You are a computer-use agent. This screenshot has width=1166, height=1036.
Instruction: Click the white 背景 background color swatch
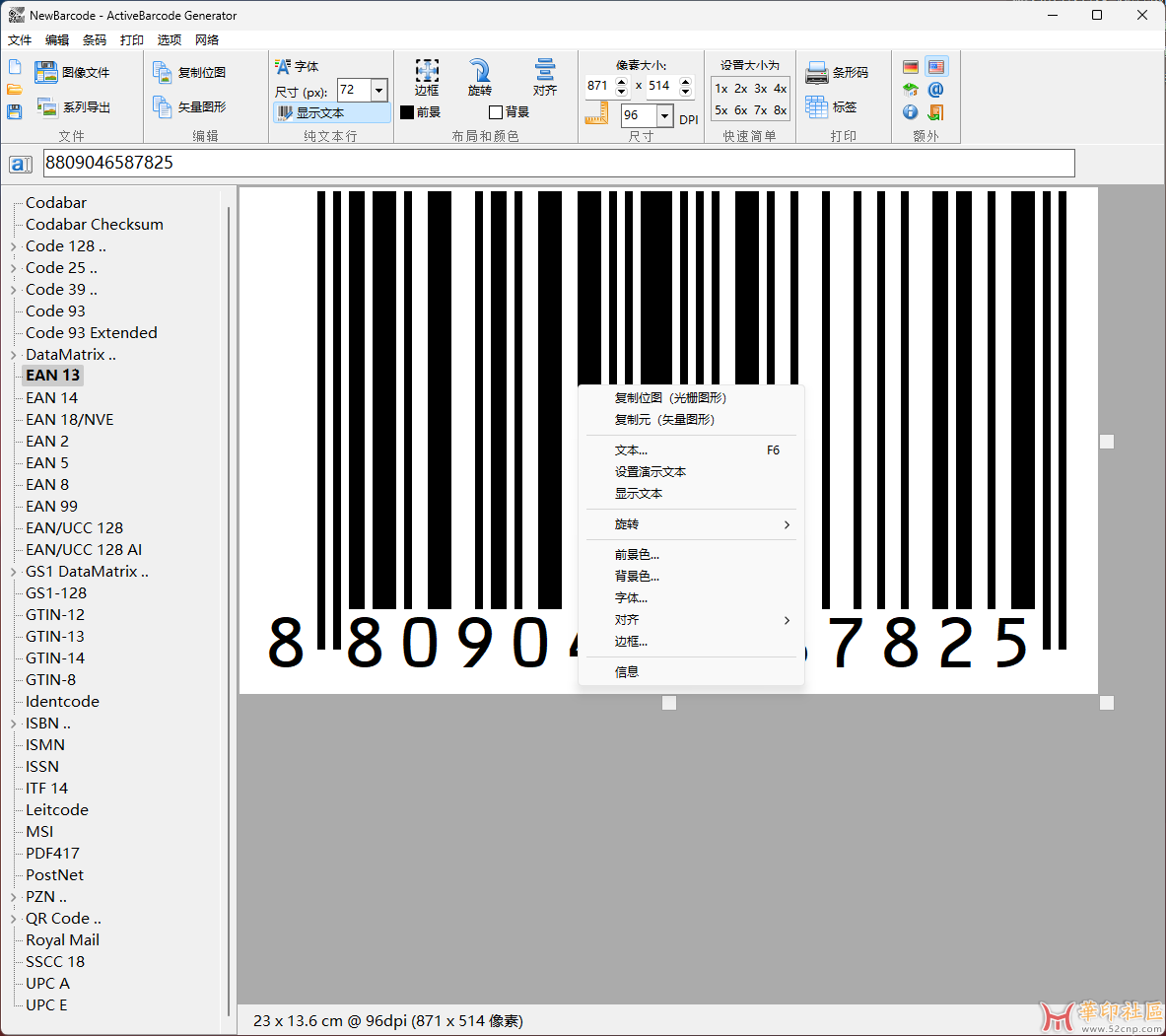coord(495,112)
